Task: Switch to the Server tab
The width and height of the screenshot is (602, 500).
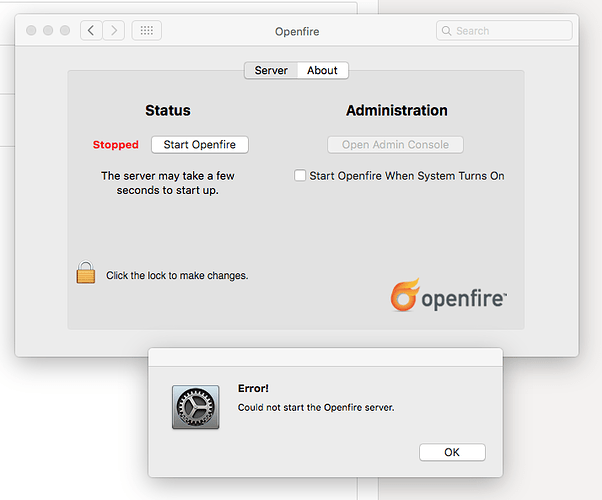Action: pos(271,70)
